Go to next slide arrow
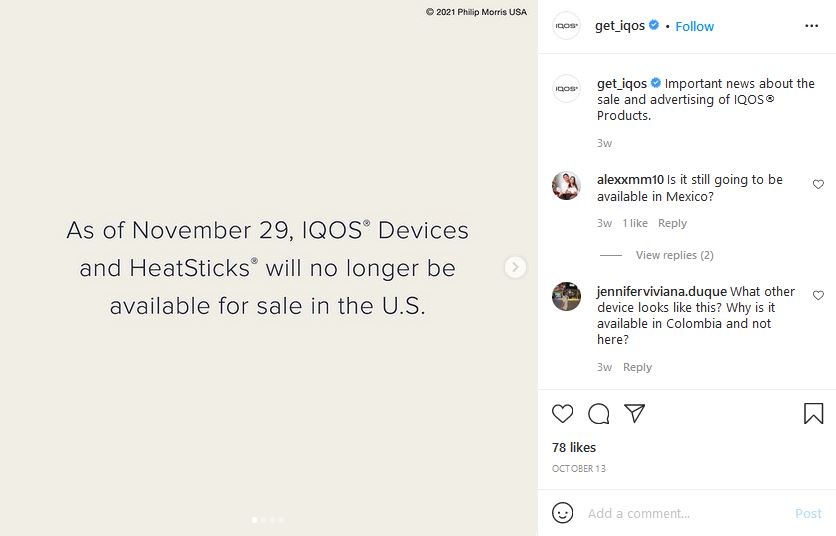The height and width of the screenshot is (536, 836). (515, 267)
